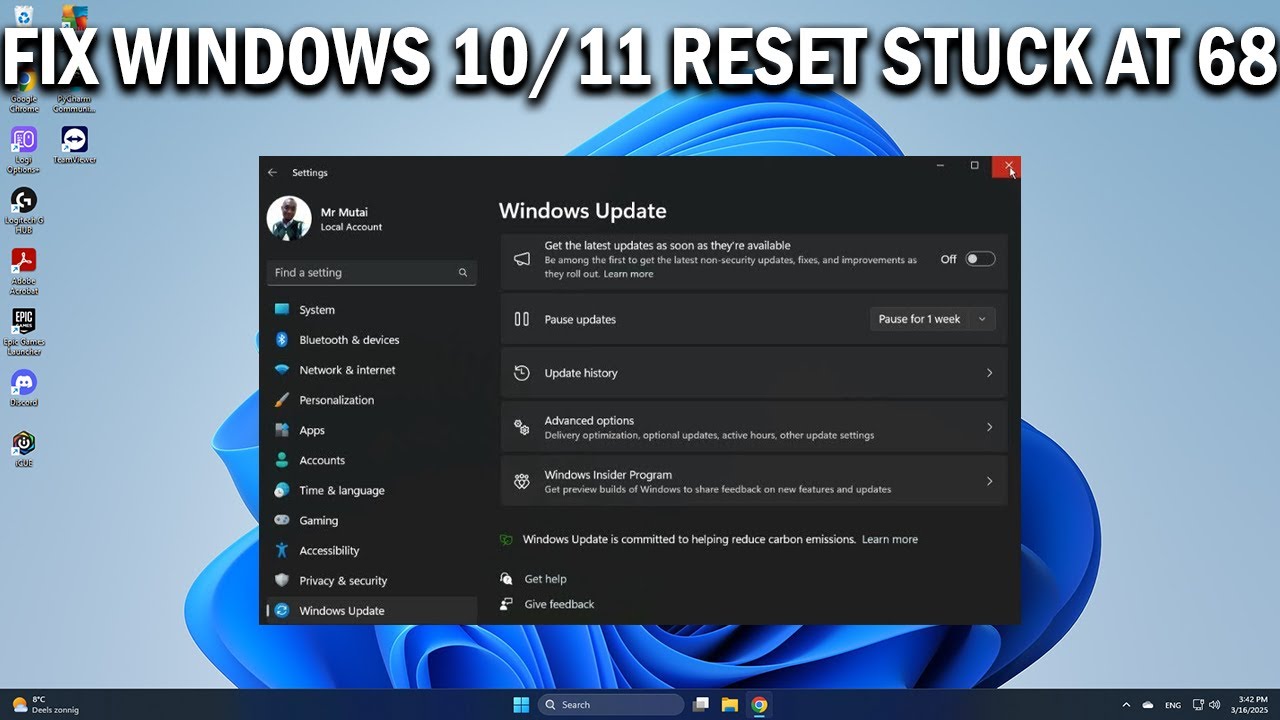Click the Advanced options gear icon
This screenshot has height=720, width=1280.
522,427
